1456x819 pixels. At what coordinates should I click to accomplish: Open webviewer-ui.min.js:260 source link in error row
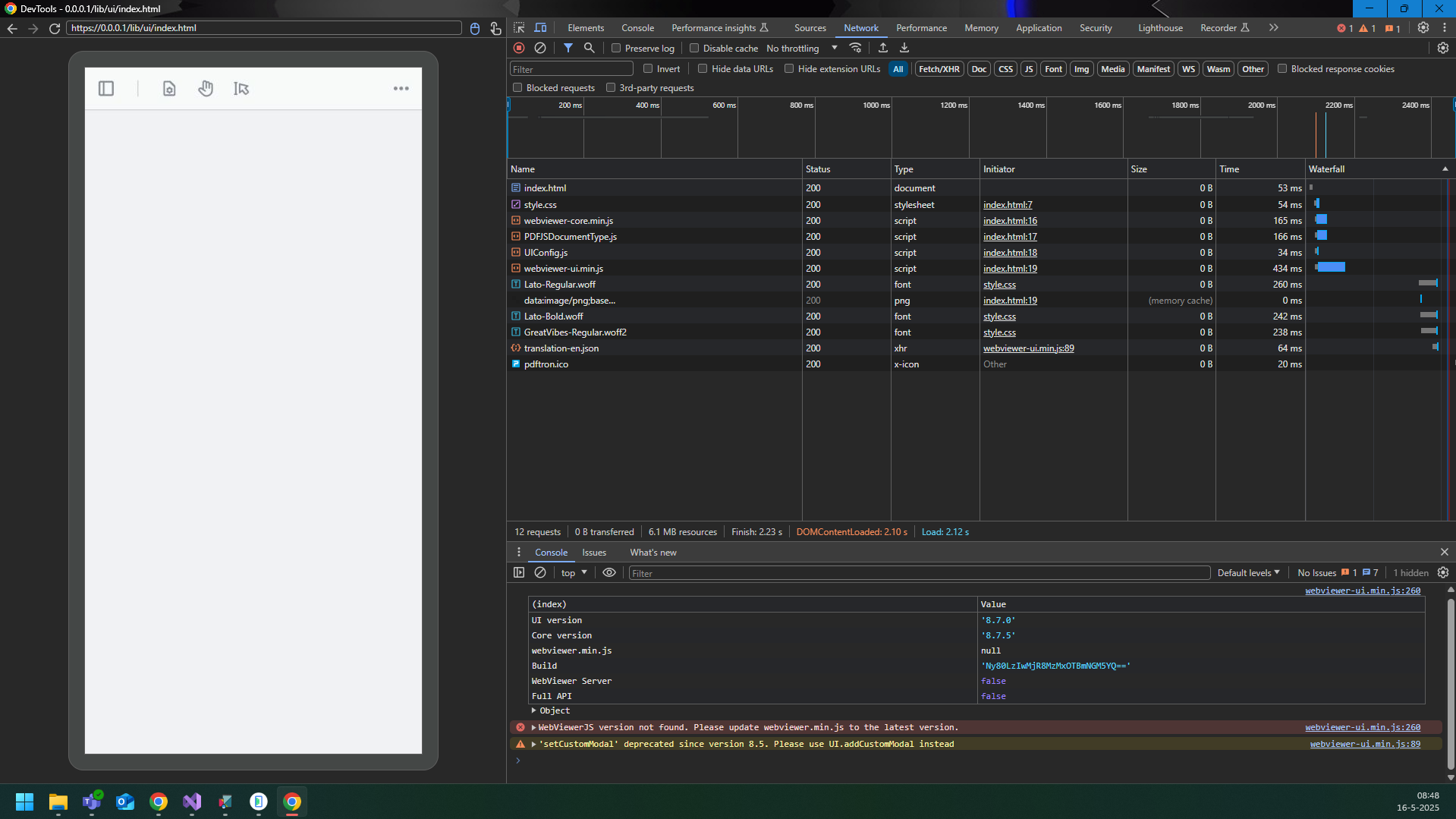[x=1363, y=727]
